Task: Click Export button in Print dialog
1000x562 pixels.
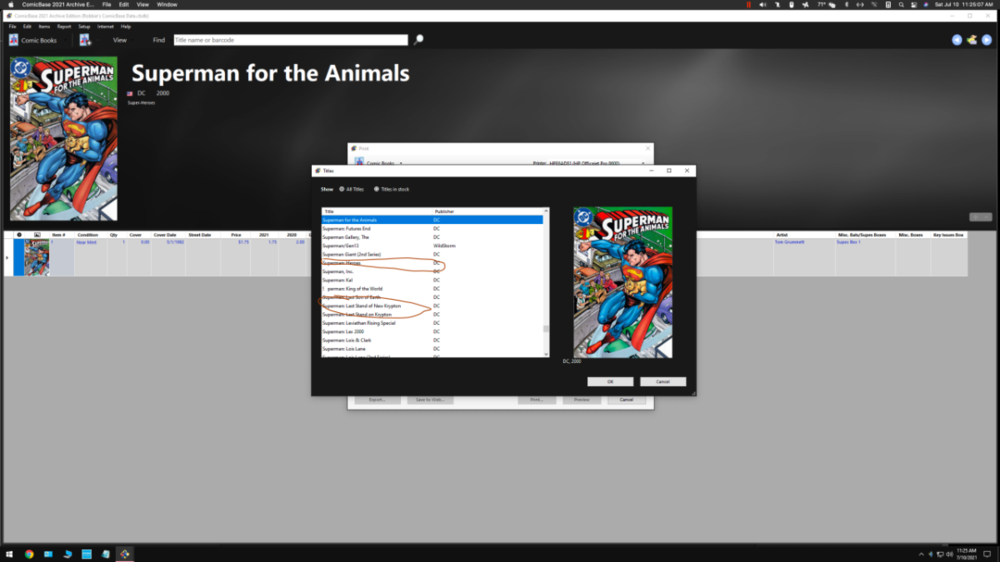Action: [x=377, y=400]
